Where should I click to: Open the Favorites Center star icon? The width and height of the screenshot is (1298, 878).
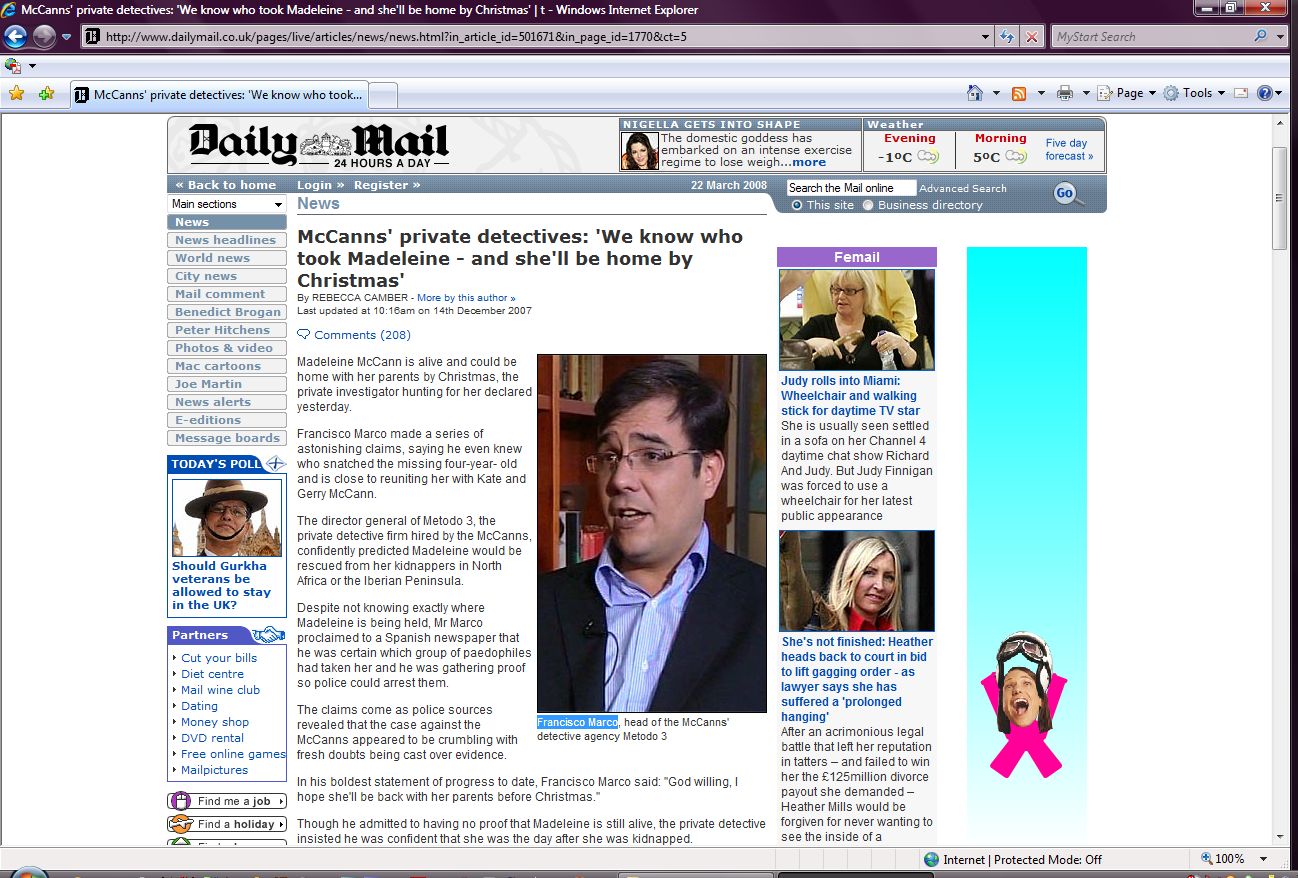(16, 93)
